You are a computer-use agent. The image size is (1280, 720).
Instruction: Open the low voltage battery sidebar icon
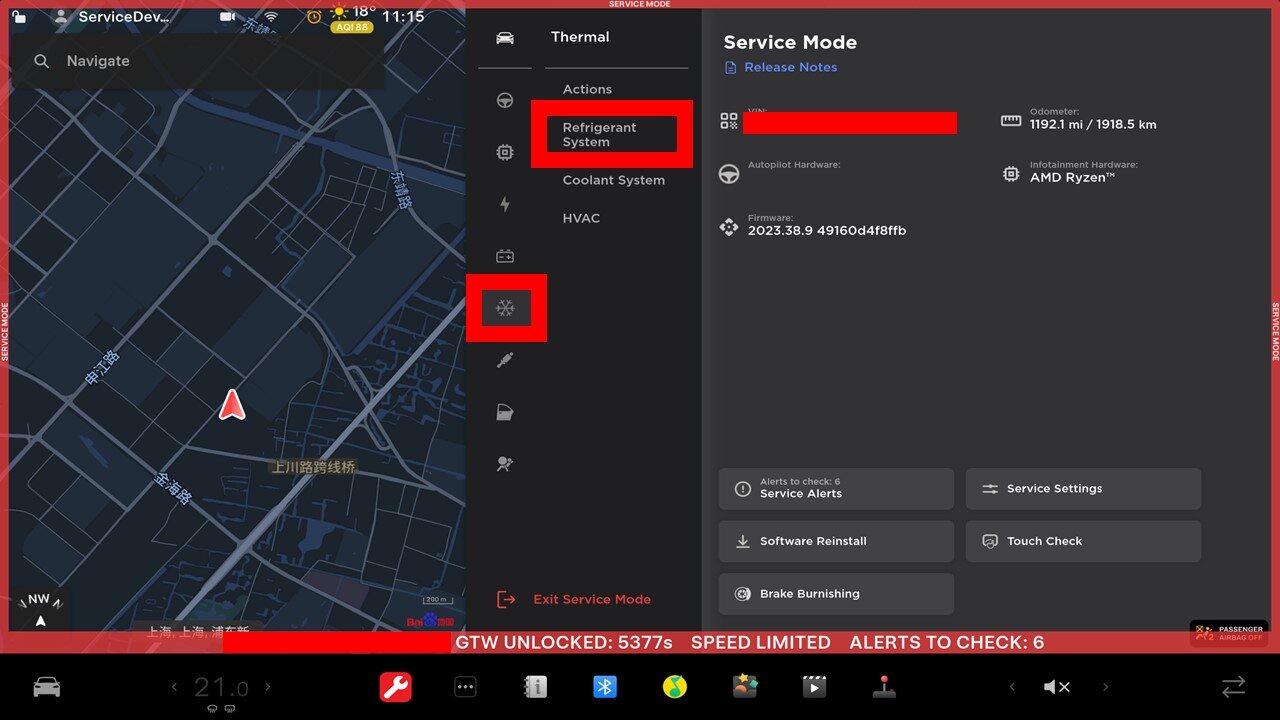point(505,256)
